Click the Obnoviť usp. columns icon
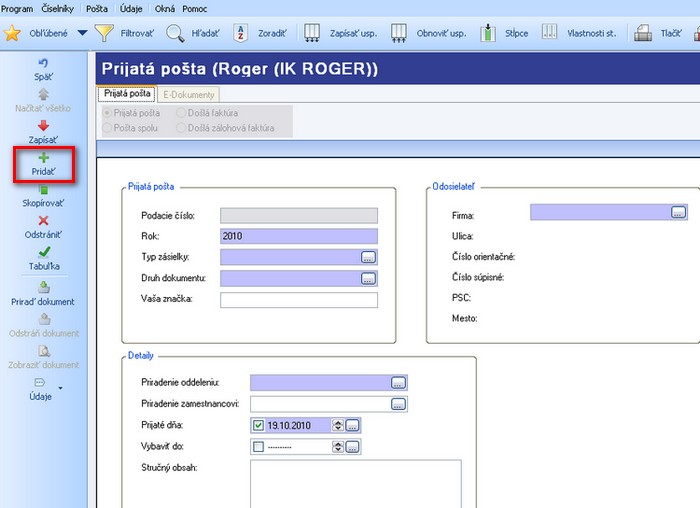Screen dimensions: 700x508 click(x=399, y=33)
